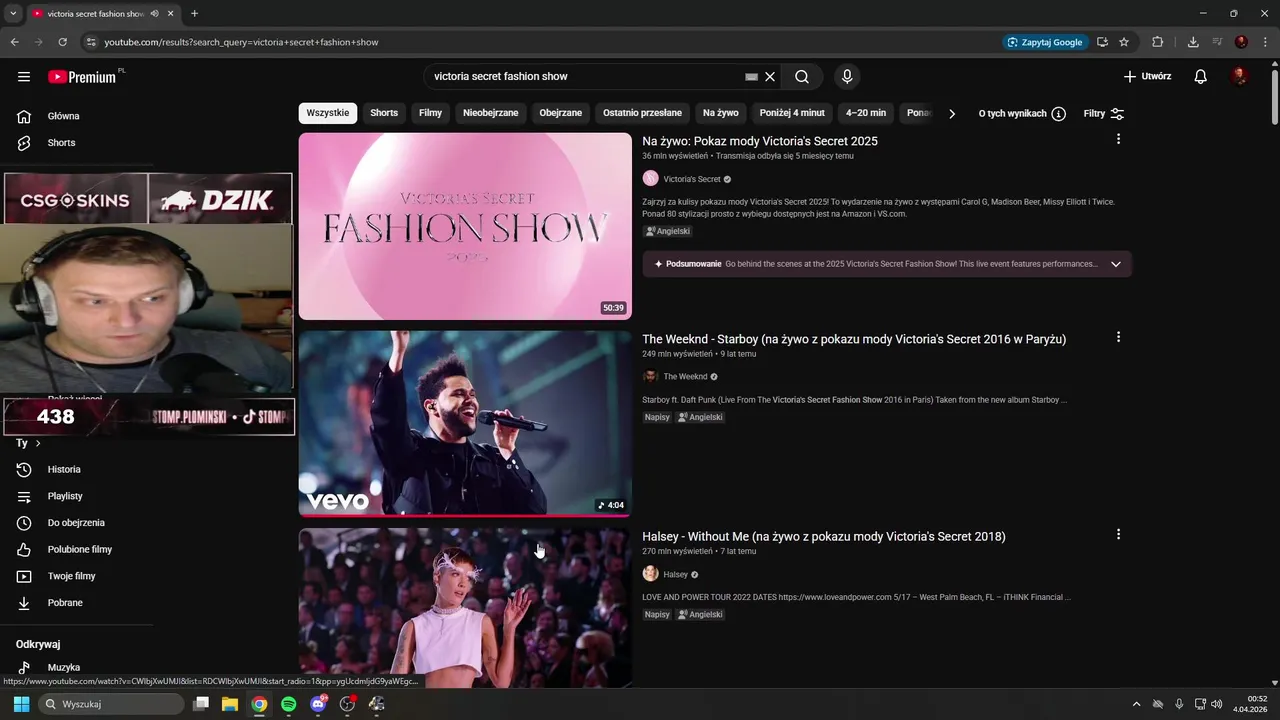
Task: Bookmark this page with the star icon
Action: click(1124, 42)
